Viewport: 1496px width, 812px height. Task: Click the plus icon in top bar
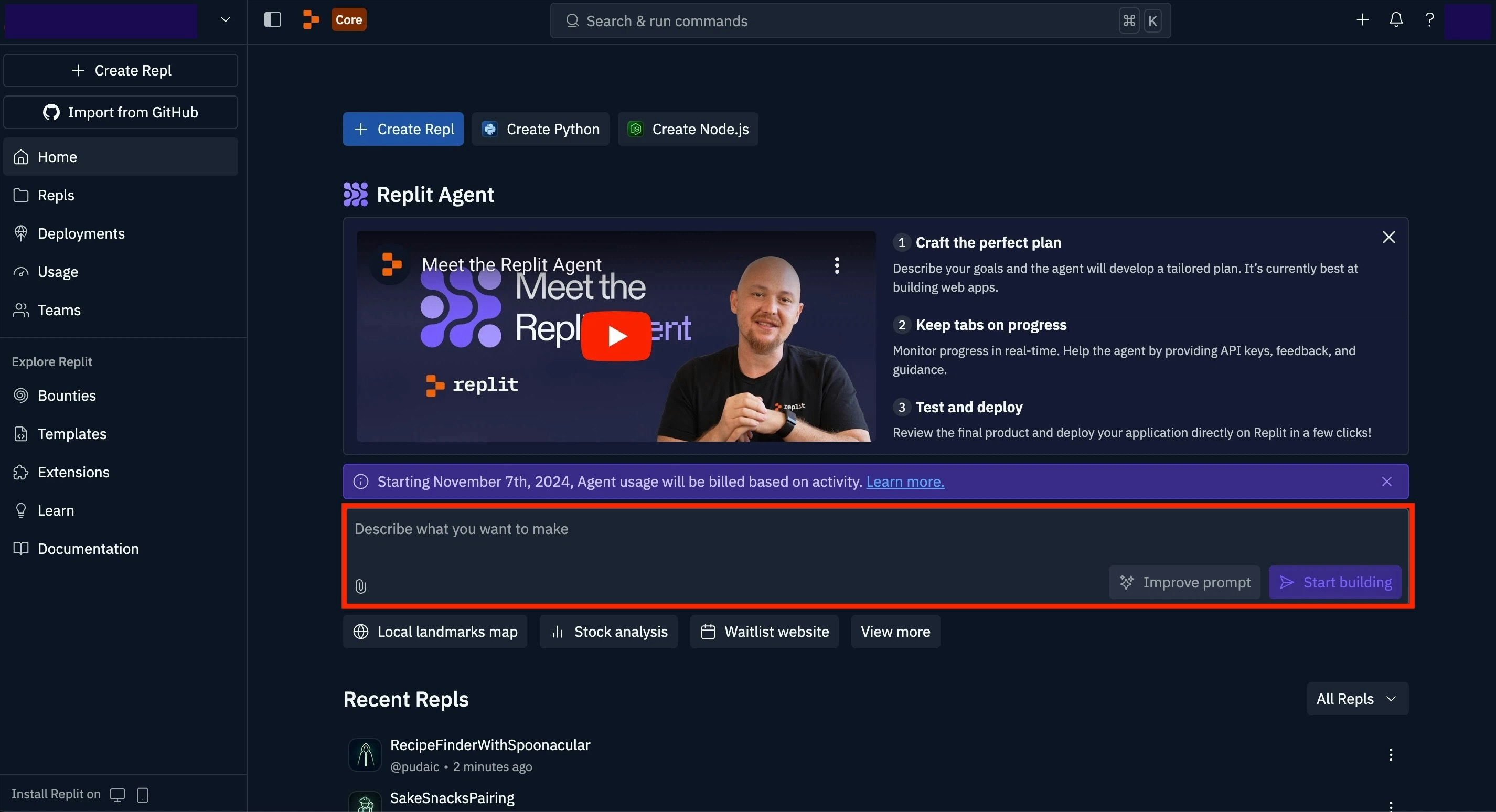(x=1362, y=20)
